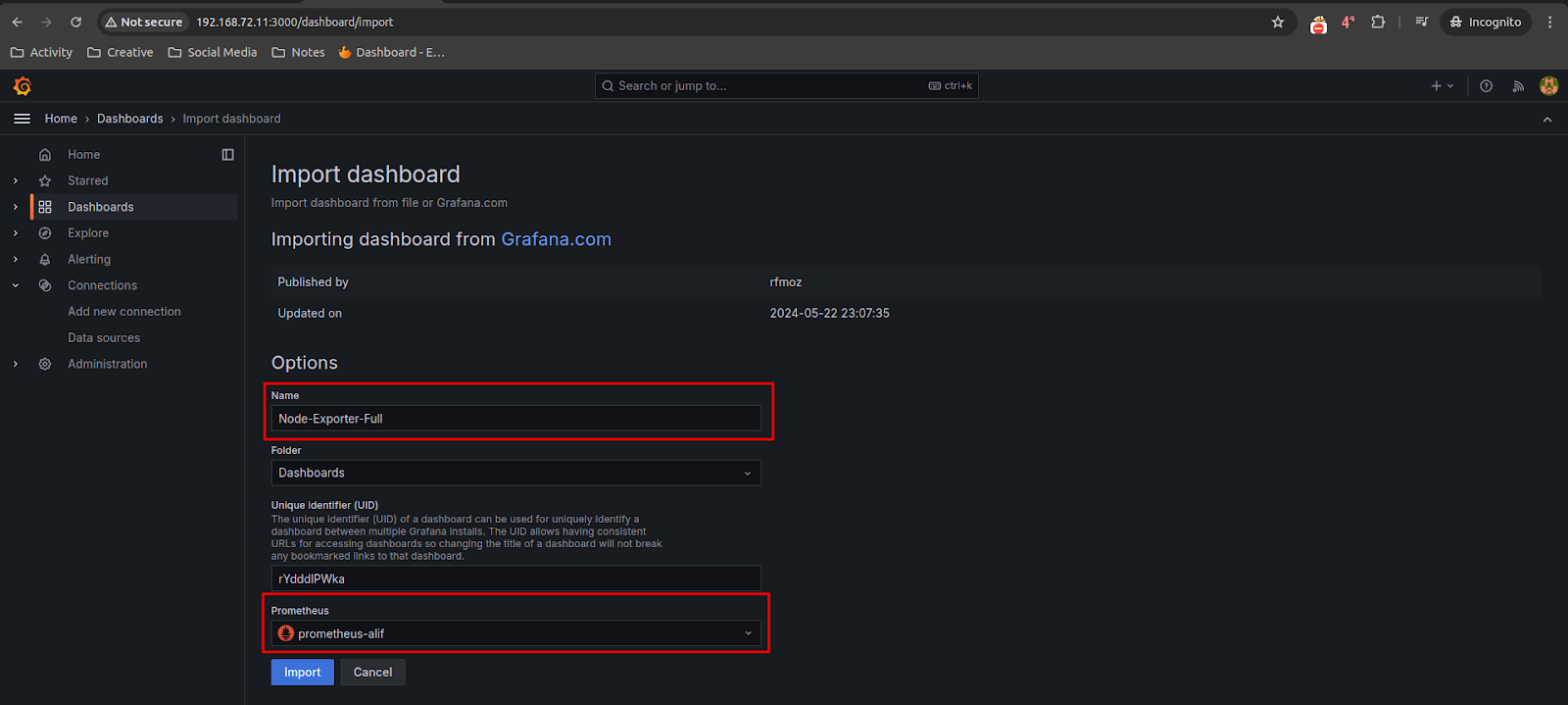
Task: Open the browser three-dot menu
Action: (x=1549, y=22)
